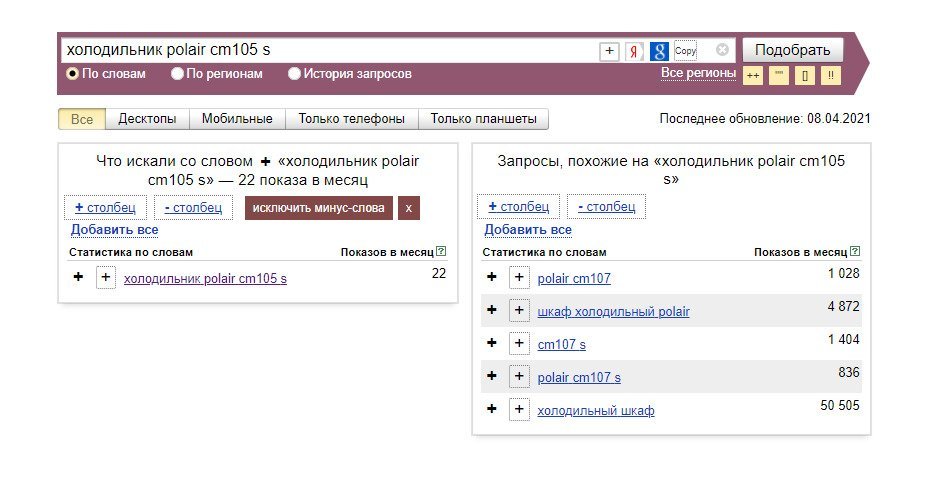Screen dimensions: 952x492
Task: Select the 'По регионам' radio button
Action: click(177, 73)
